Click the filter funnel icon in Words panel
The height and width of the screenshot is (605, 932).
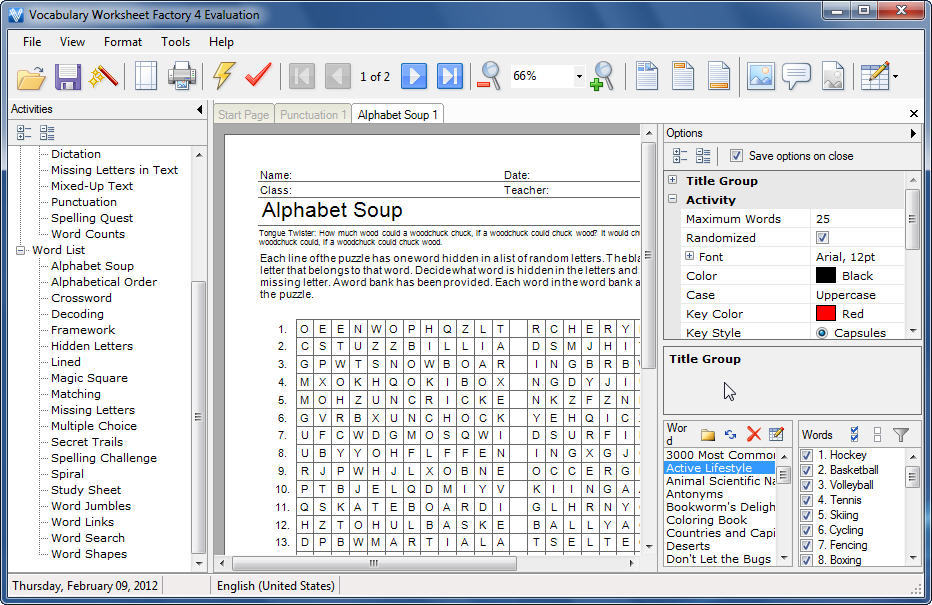pyautogui.click(x=900, y=435)
